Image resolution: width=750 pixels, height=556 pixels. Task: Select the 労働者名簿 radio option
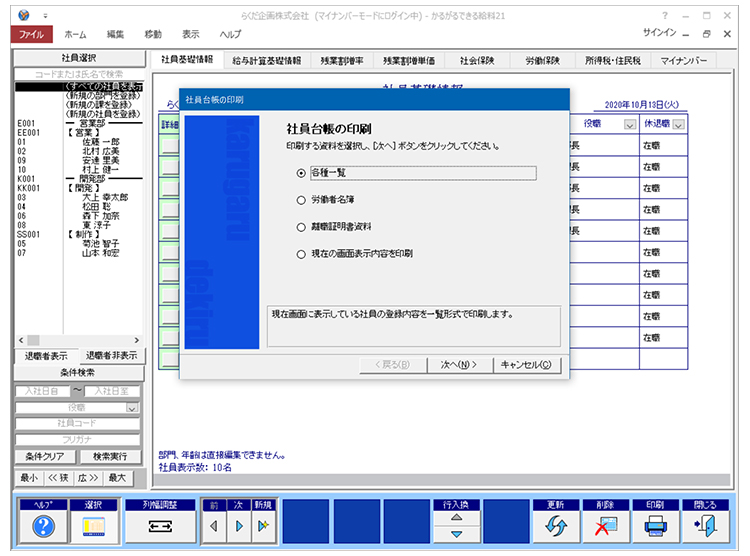(301, 200)
